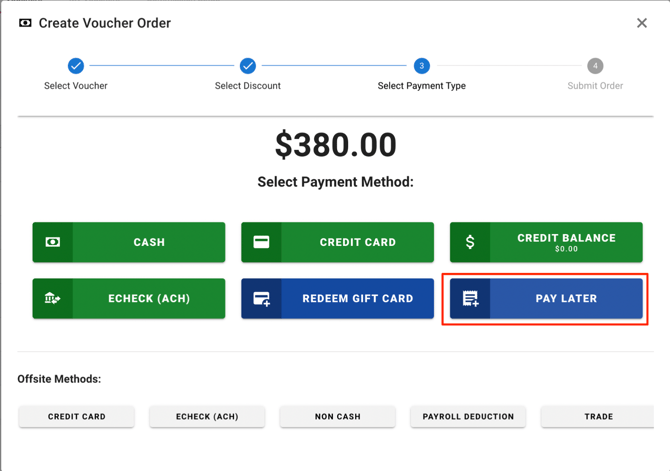
Task: Choose offsite eCheck (ACH) method
Action: pos(207,416)
